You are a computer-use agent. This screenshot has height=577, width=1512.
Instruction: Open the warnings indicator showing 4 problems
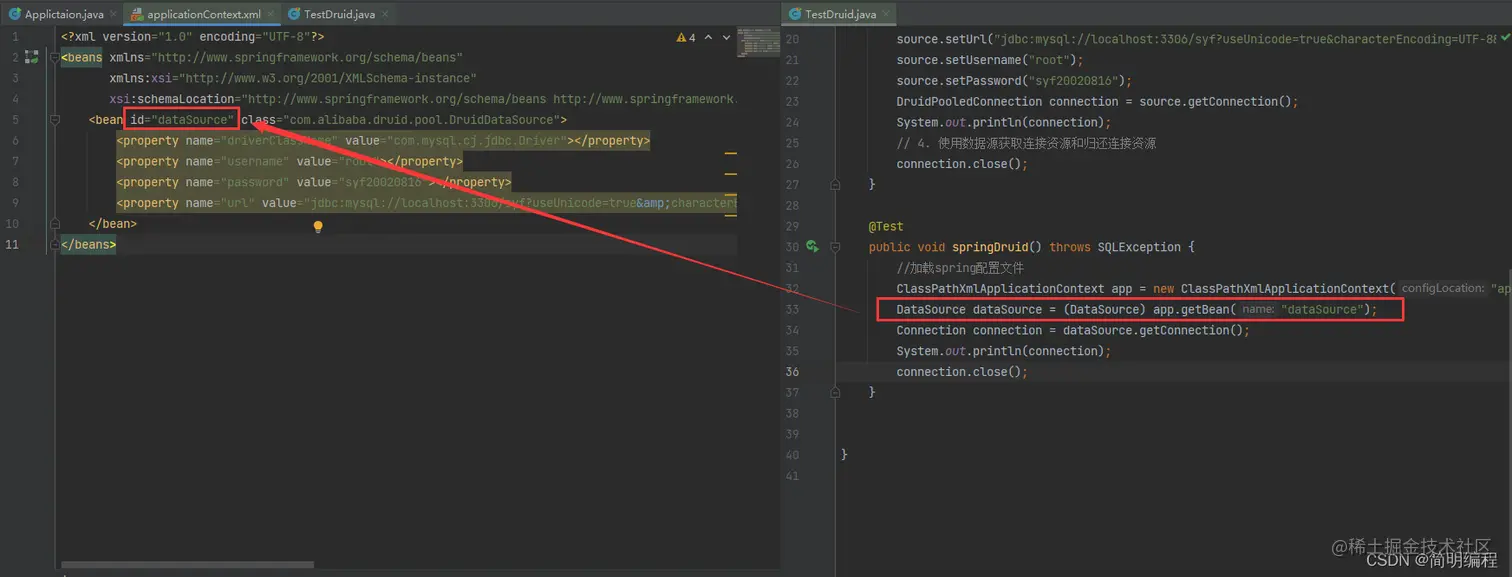click(686, 37)
